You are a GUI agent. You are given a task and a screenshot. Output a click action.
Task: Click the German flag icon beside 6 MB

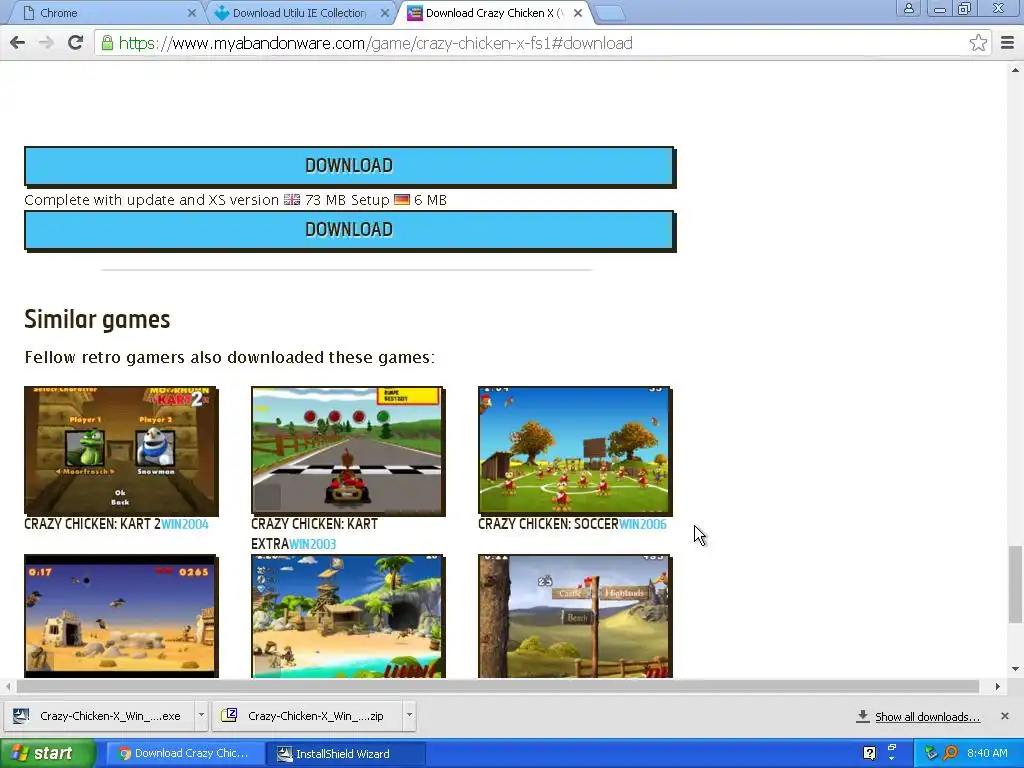402,200
